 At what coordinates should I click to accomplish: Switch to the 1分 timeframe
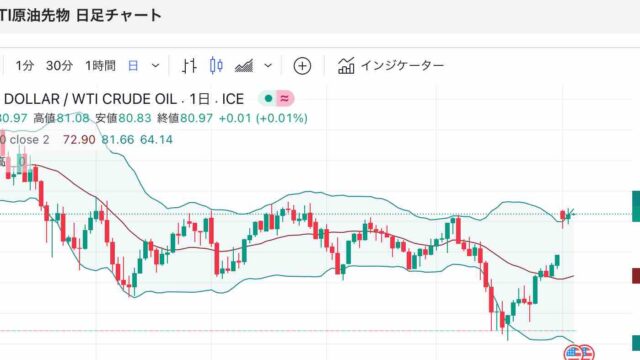24,66
